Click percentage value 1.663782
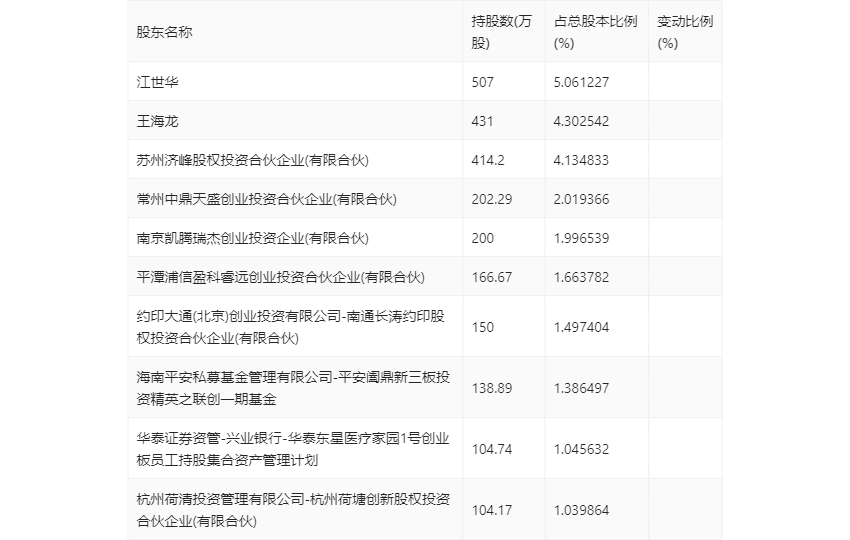The image size is (850, 540). 581,277
